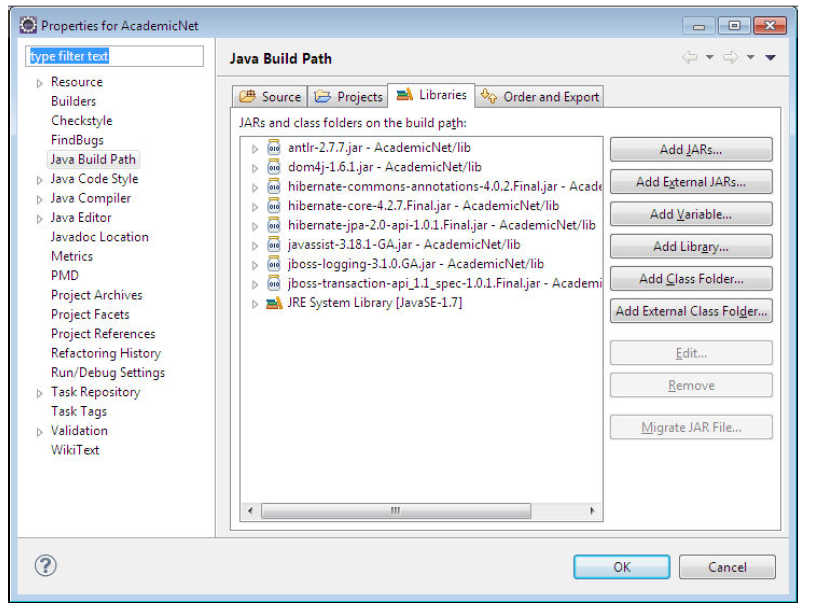
Task: Click the Add External JARs button
Action: pos(690,182)
